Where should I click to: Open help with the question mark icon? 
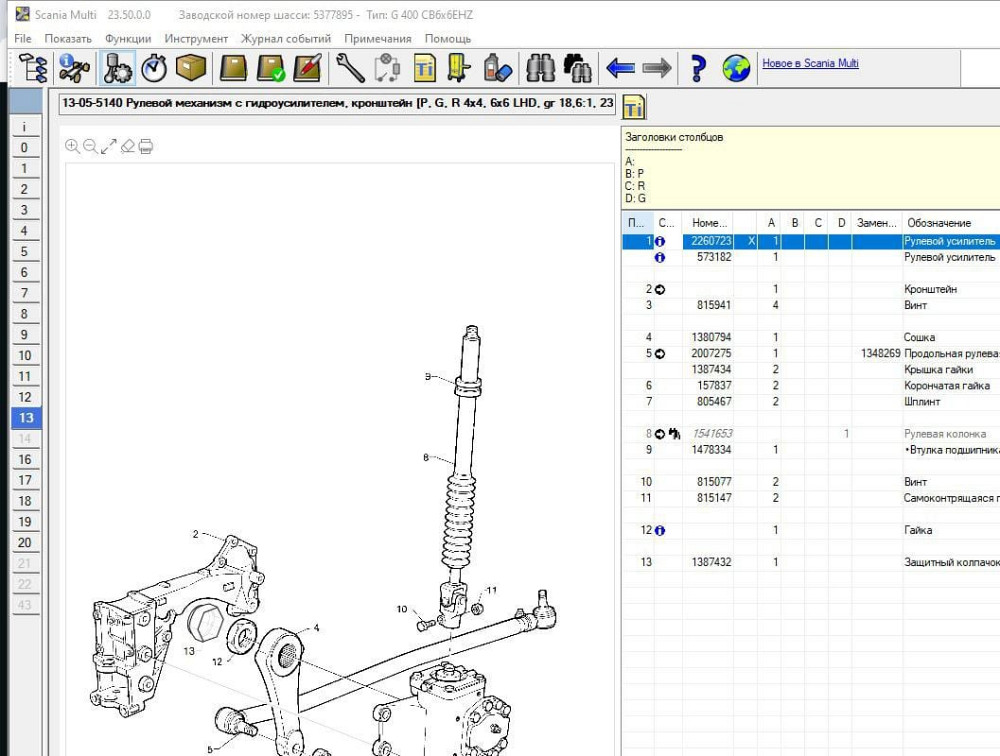pyautogui.click(x=698, y=68)
